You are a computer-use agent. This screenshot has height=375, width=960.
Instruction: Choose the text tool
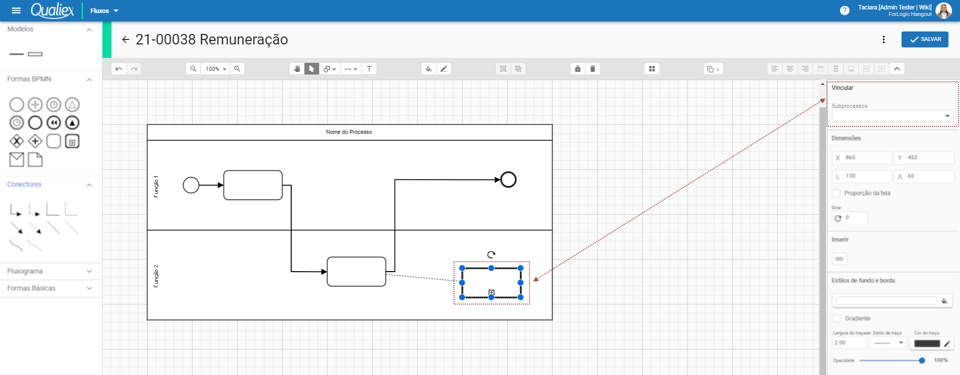click(x=369, y=69)
